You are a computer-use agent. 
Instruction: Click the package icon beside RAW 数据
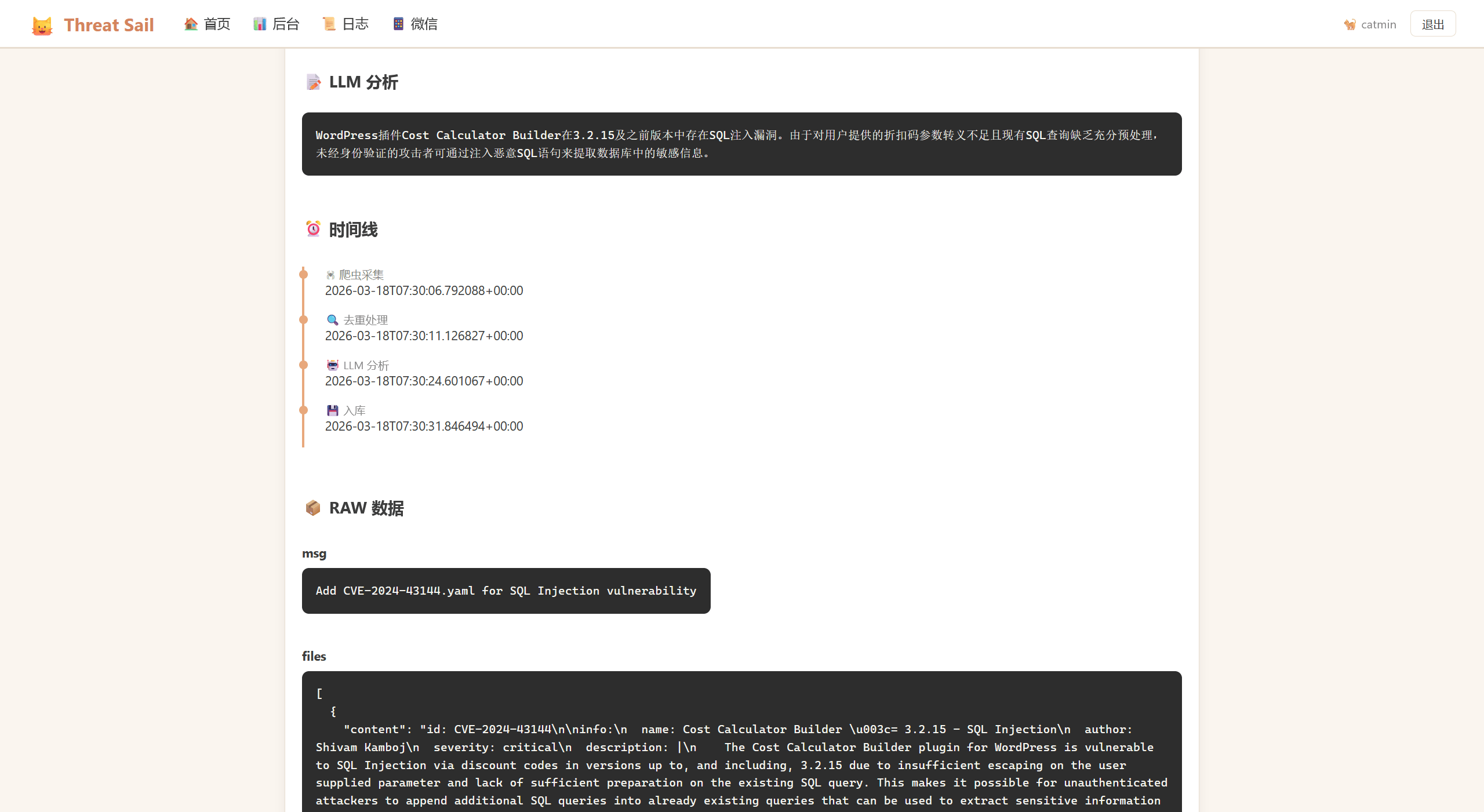pos(313,508)
